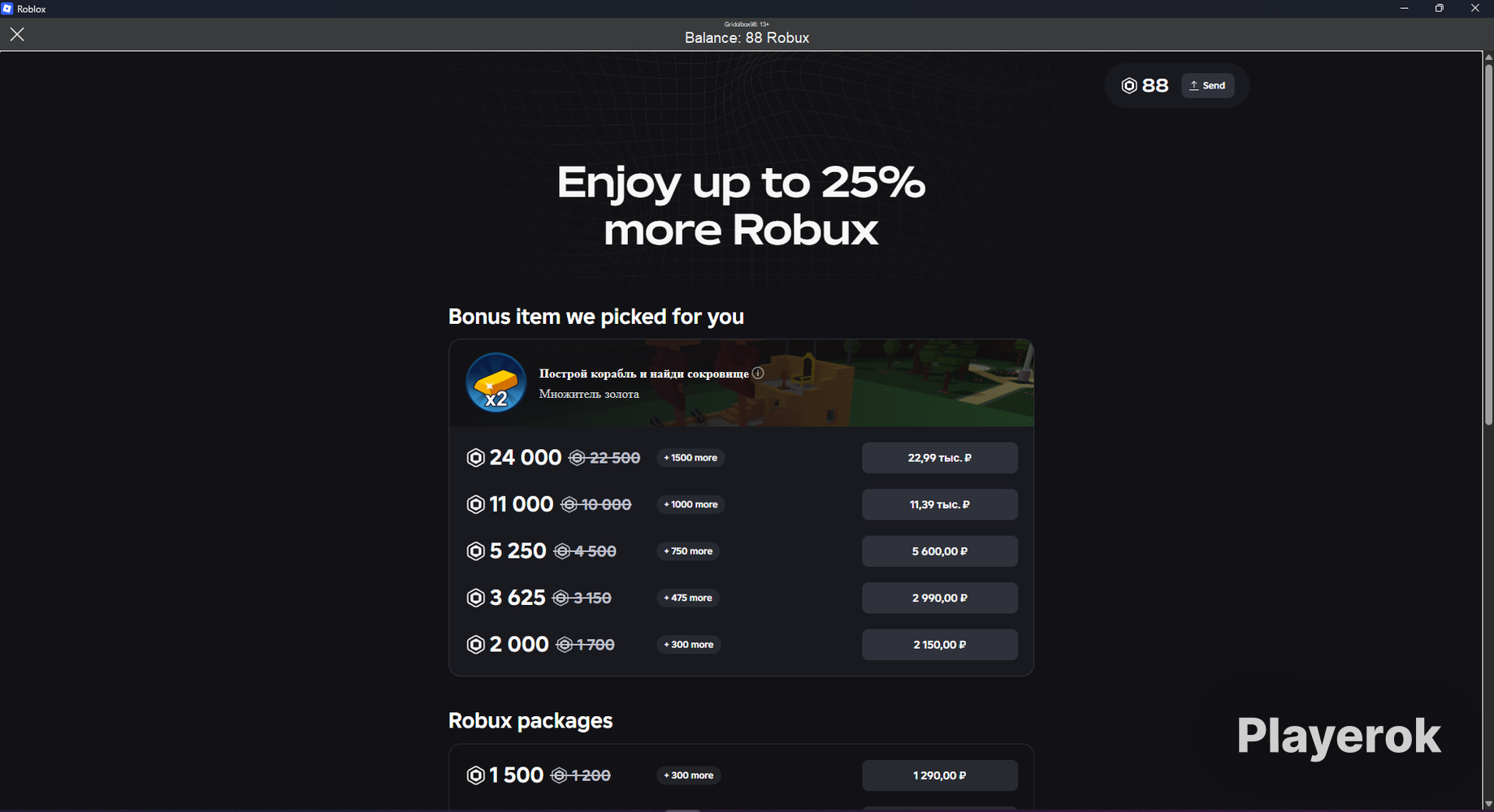Close the Robux purchase page with X
This screenshot has height=812, width=1494.
(17, 34)
